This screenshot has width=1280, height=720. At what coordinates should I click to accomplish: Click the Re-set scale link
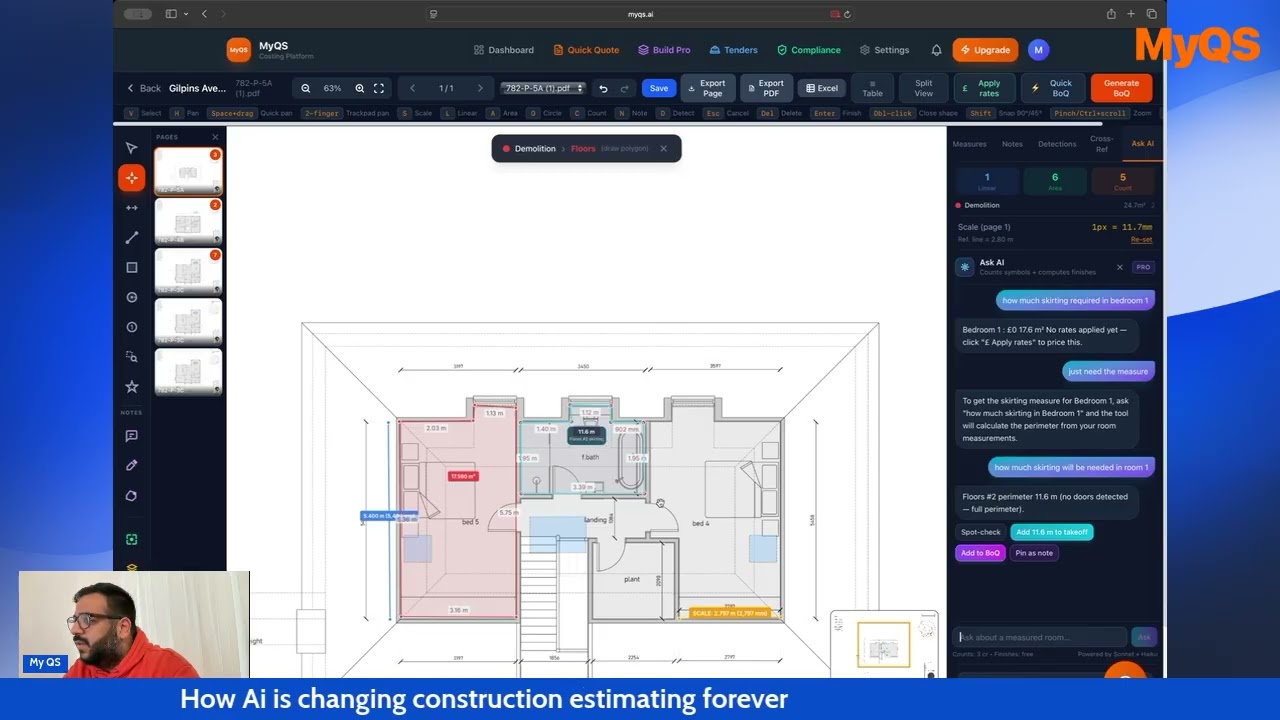click(x=1141, y=240)
